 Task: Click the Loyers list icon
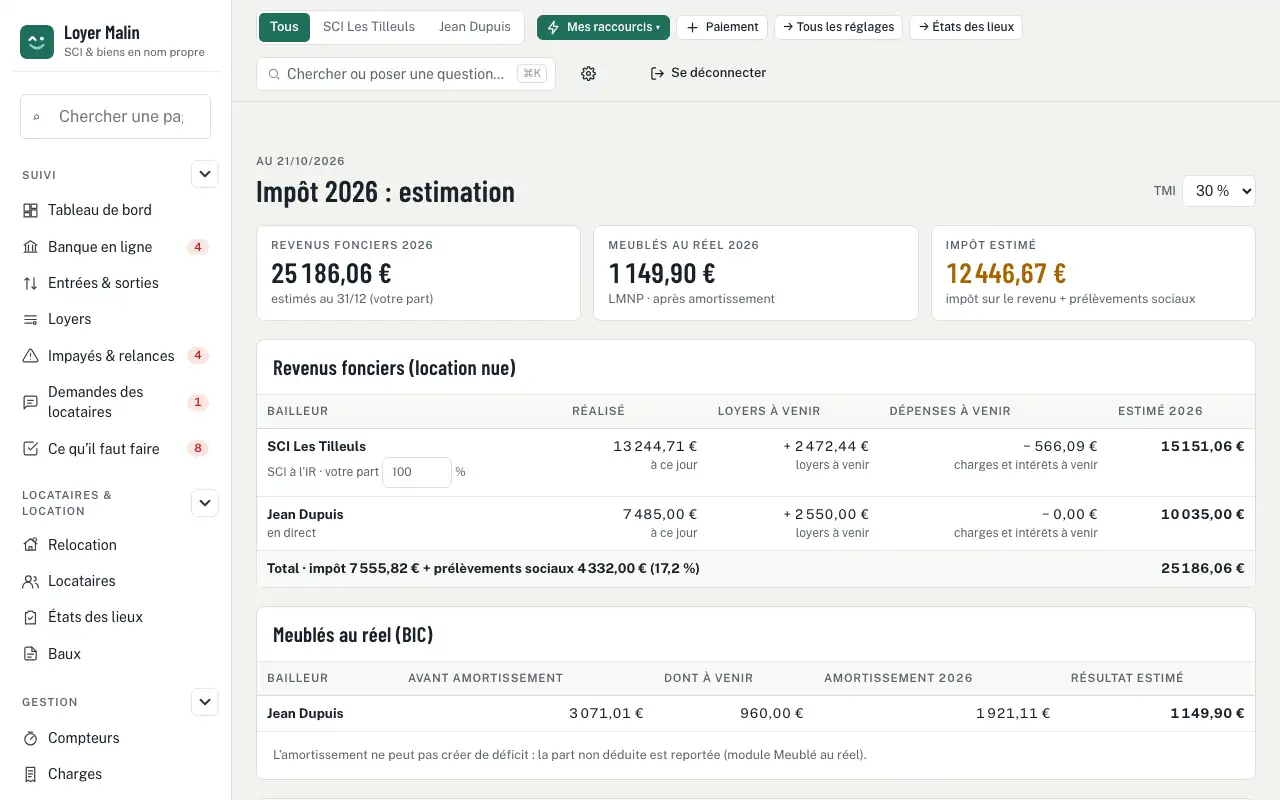point(30,319)
